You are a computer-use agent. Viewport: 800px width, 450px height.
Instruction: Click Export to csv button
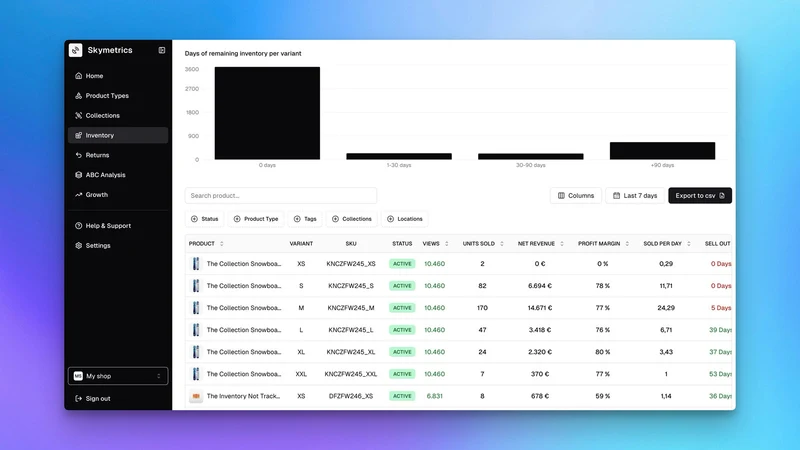pos(700,195)
